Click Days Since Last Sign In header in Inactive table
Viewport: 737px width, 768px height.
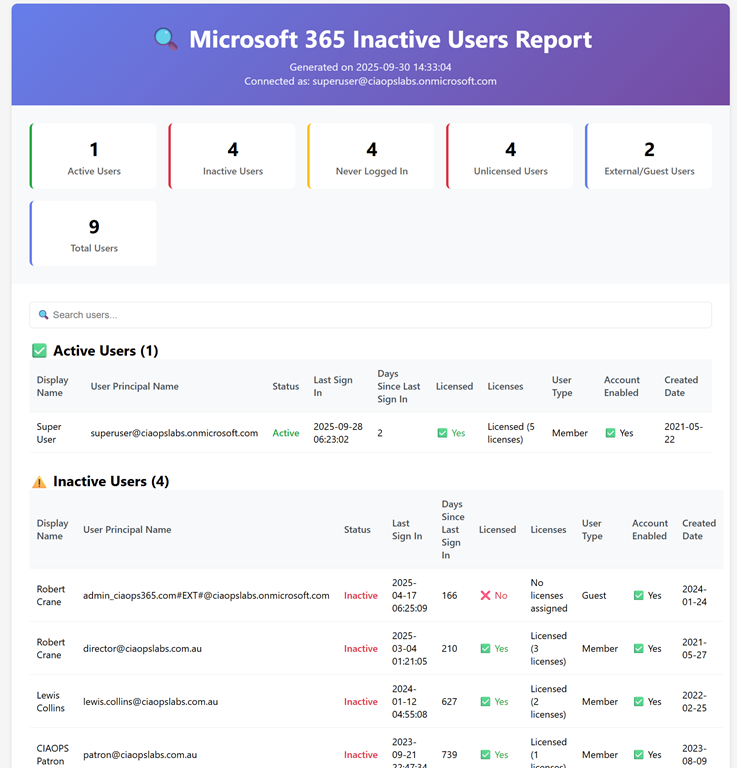click(453, 530)
